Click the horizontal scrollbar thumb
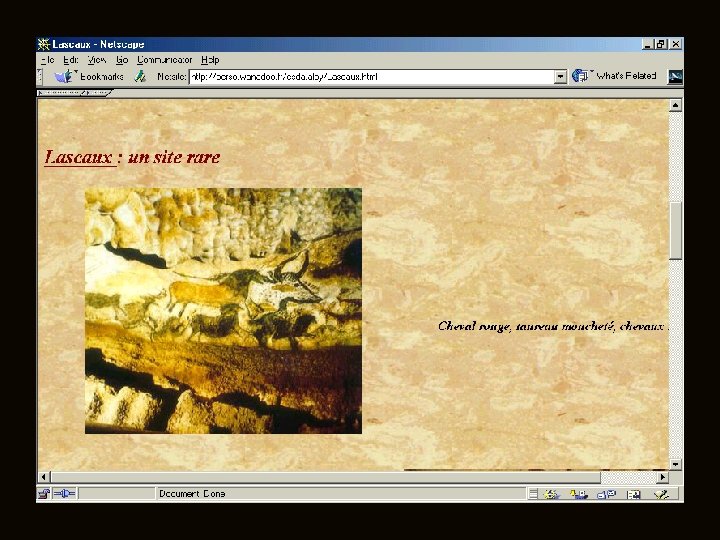Viewport: 720px width, 540px height. (326, 477)
